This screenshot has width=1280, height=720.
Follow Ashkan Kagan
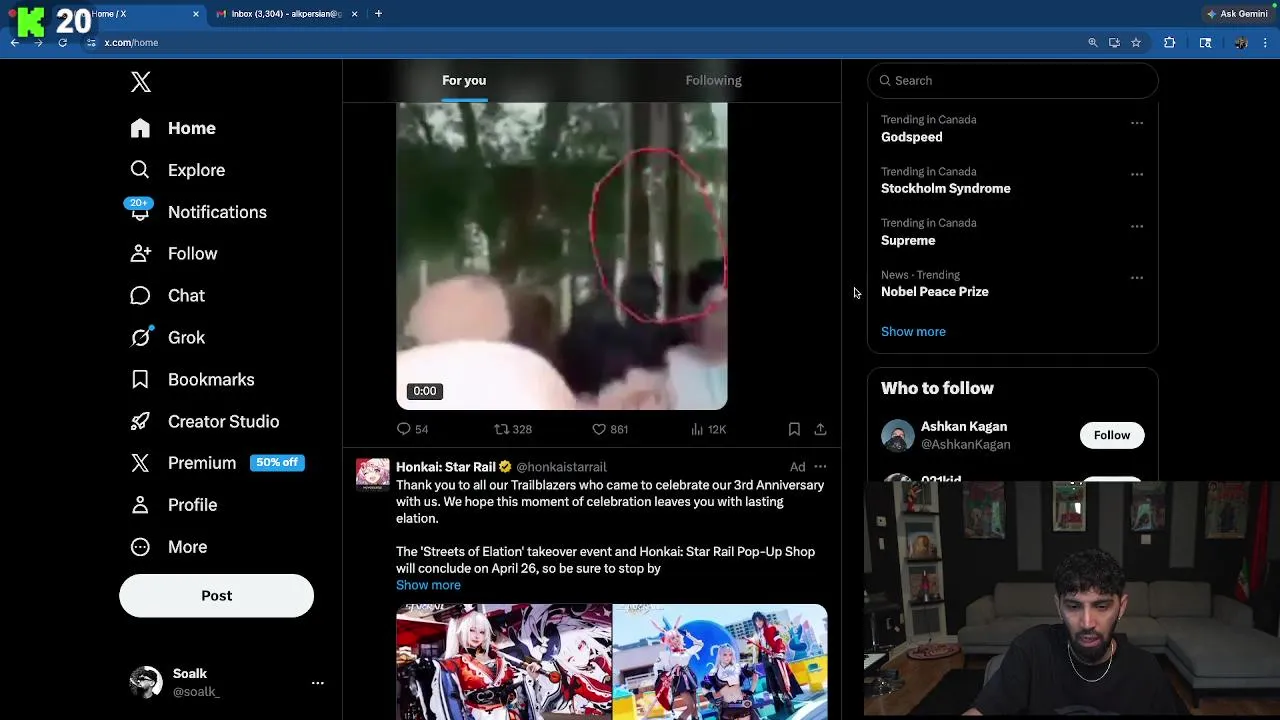[x=1111, y=435]
